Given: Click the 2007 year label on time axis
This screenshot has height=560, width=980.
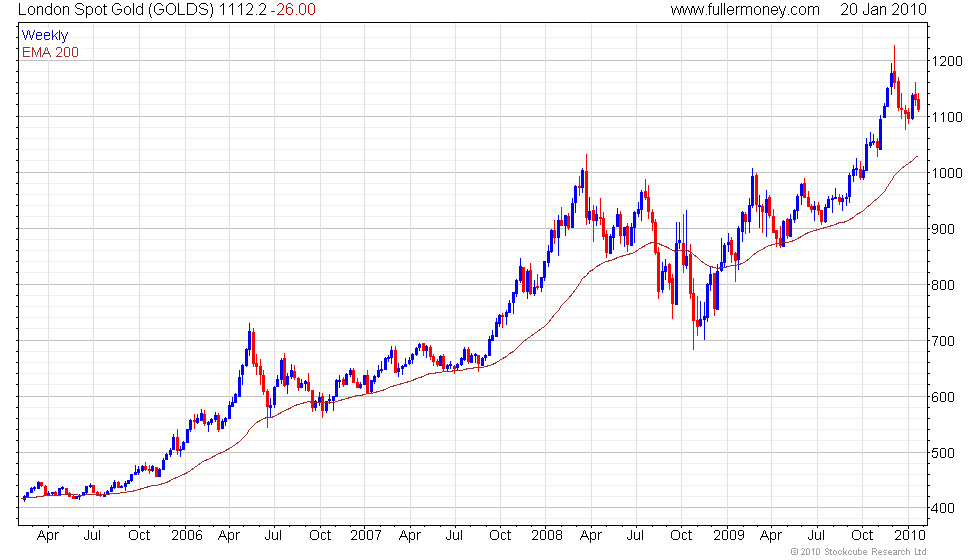Looking at the screenshot, I should pyautogui.click(x=366, y=536).
